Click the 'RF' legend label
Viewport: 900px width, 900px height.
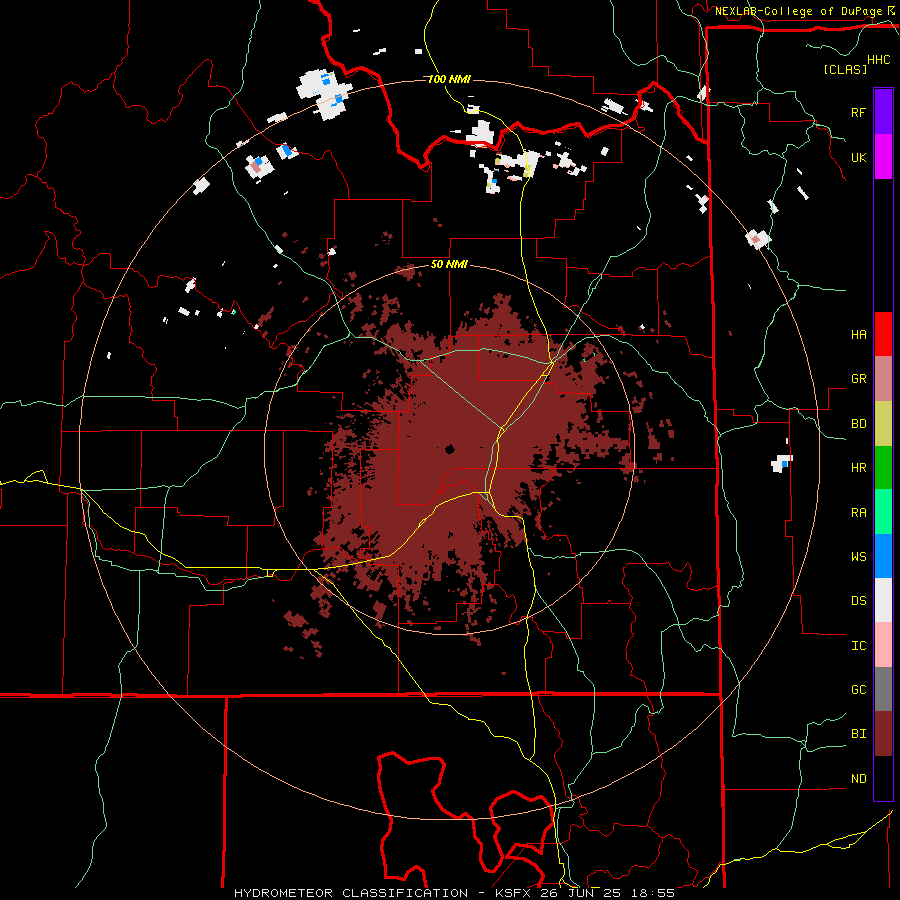(x=858, y=112)
